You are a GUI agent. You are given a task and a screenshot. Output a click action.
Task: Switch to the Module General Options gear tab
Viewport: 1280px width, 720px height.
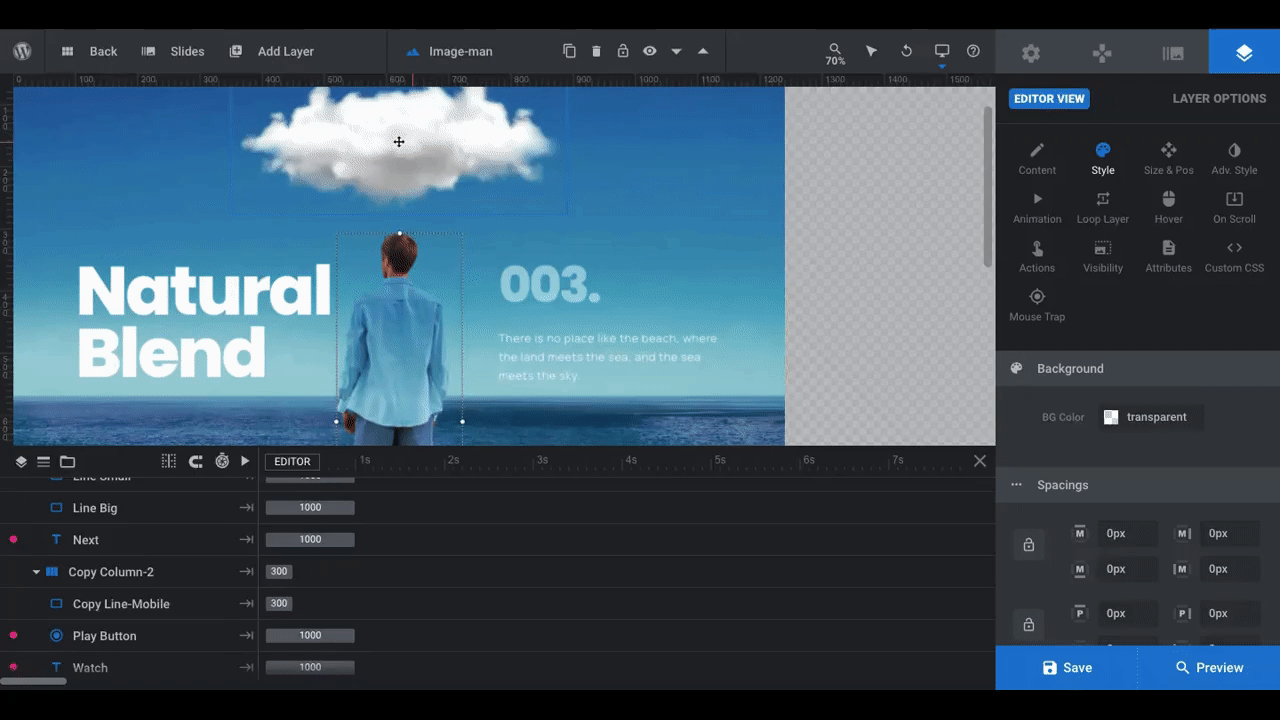tap(1031, 53)
